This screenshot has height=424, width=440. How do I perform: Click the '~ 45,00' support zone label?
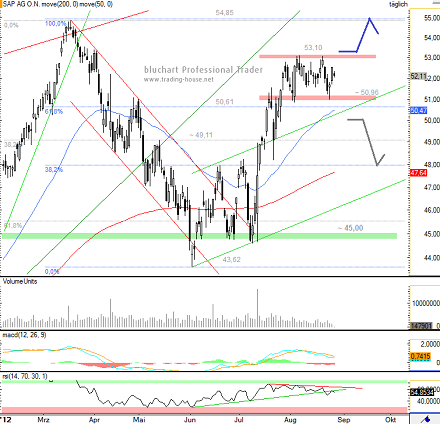[x=350, y=228]
